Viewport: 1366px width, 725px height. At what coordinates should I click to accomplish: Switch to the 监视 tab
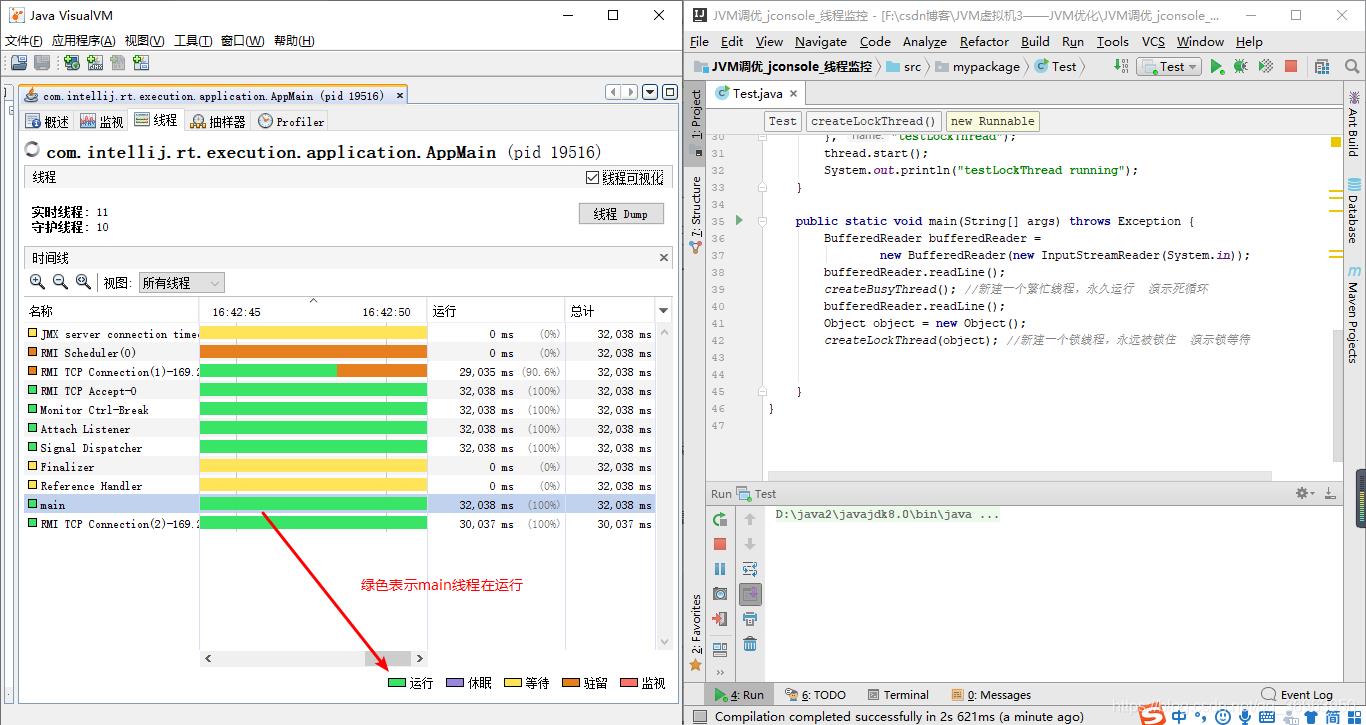[101, 121]
